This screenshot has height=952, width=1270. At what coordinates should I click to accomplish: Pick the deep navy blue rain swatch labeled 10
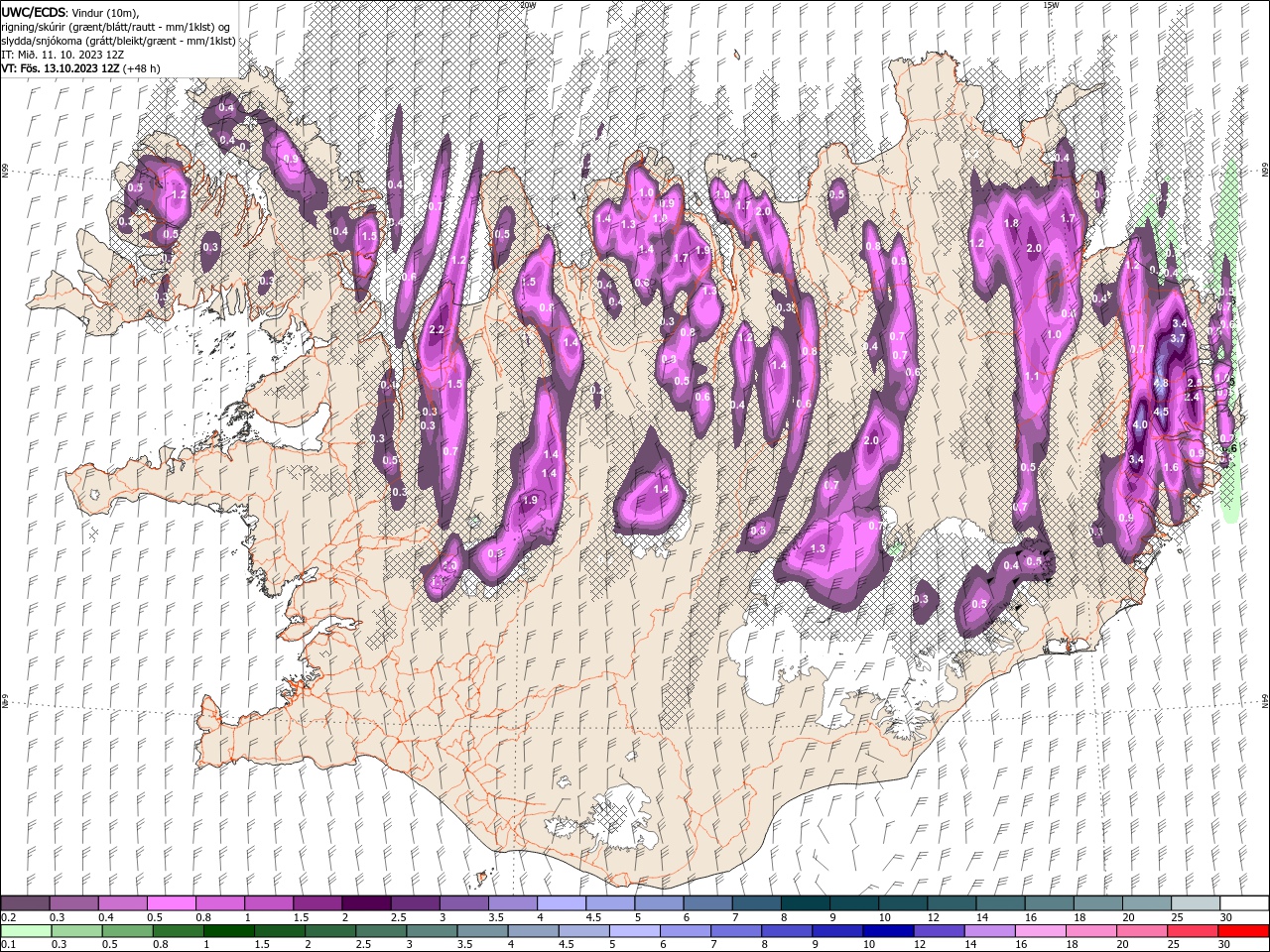(x=886, y=931)
